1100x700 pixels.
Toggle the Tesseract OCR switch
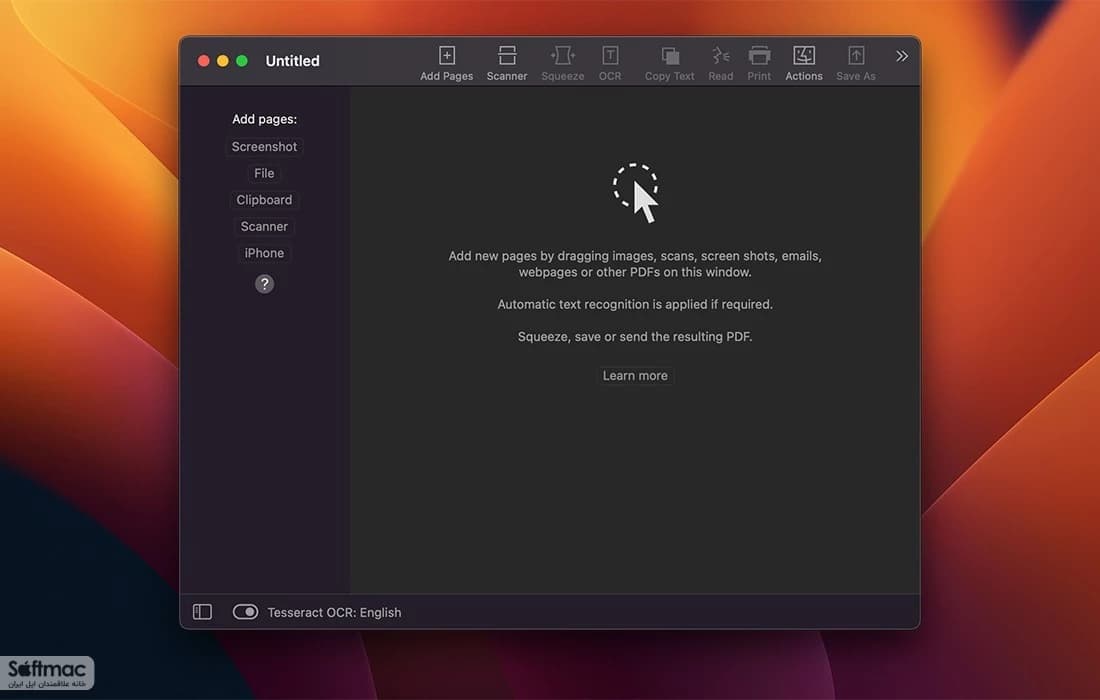coord(245,612)
